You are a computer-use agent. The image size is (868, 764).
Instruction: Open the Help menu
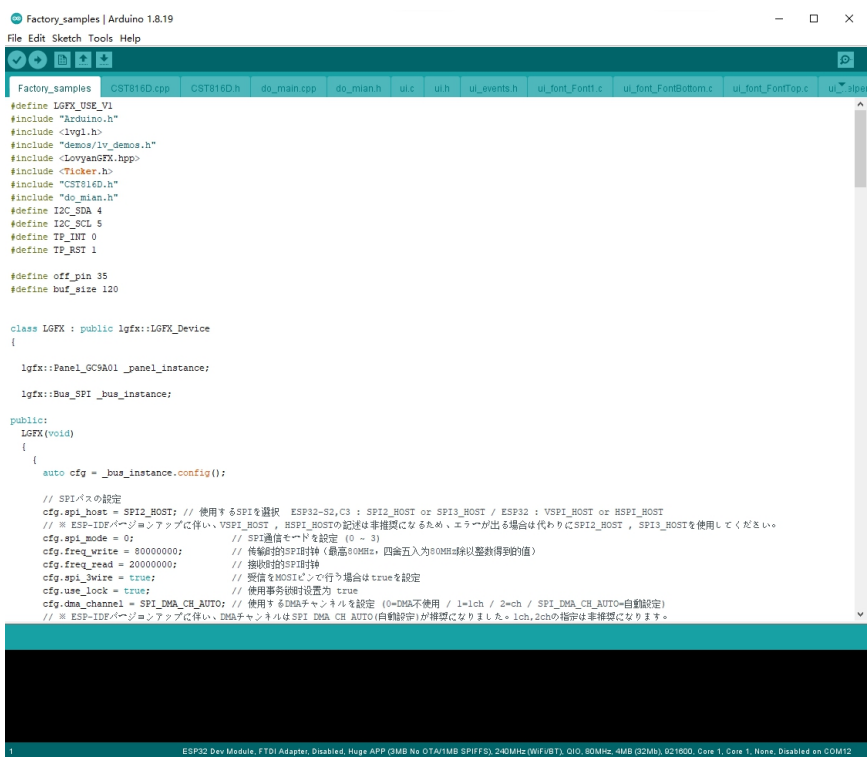[130, 38]
